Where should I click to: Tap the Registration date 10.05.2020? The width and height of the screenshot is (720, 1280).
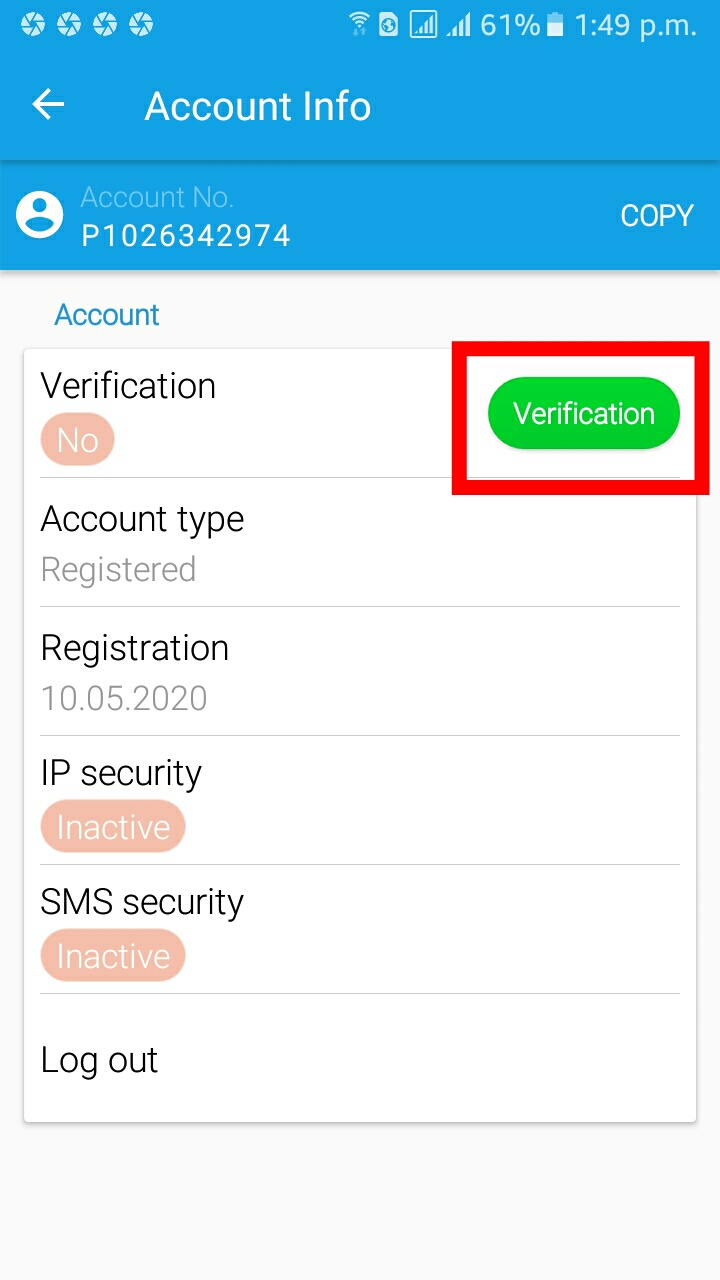[x=124, y=697]
